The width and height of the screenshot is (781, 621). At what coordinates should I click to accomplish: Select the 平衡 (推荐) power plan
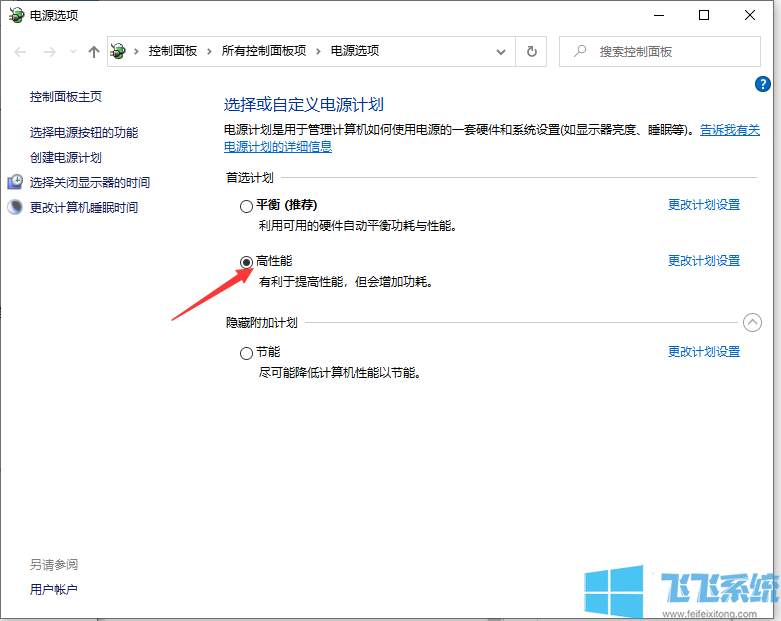pos(246,206)
